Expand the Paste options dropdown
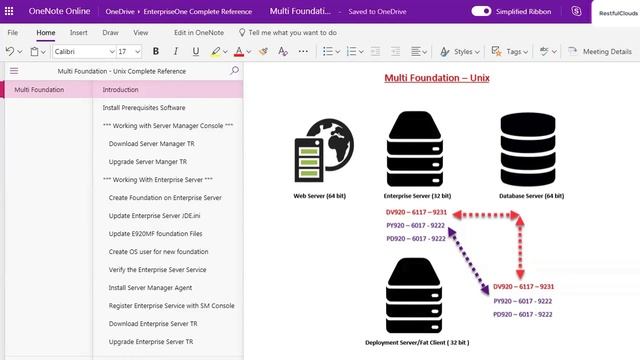This screenshot has width=640, height=360. pyautogui.click(x=43, y=52)
